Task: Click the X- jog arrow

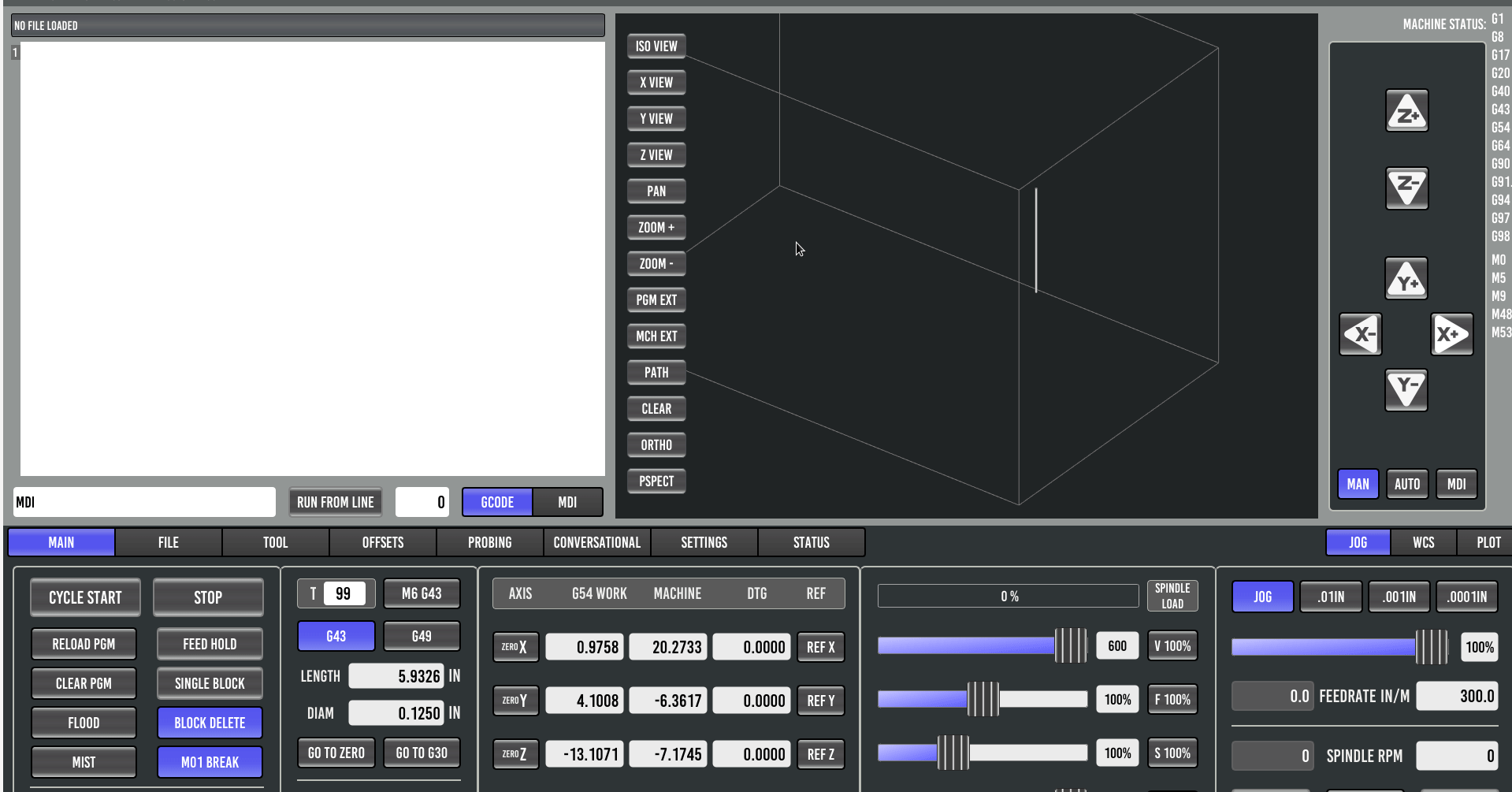Action: [x=1361, y=334]
